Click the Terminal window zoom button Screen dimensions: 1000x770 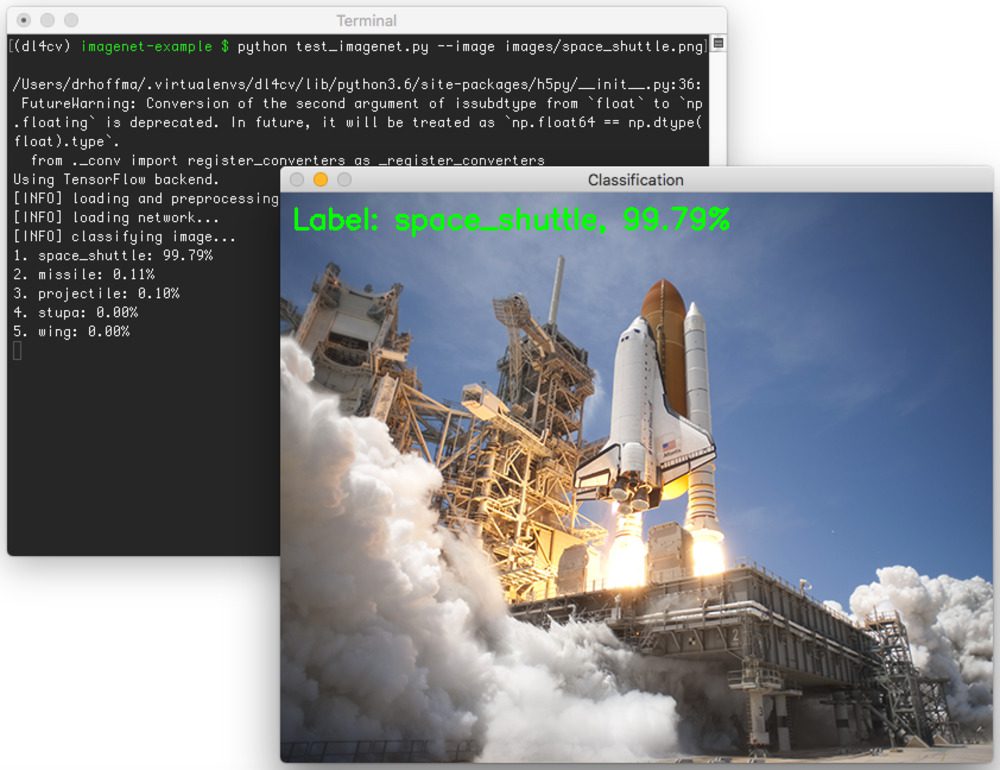(x=71, y=20)
